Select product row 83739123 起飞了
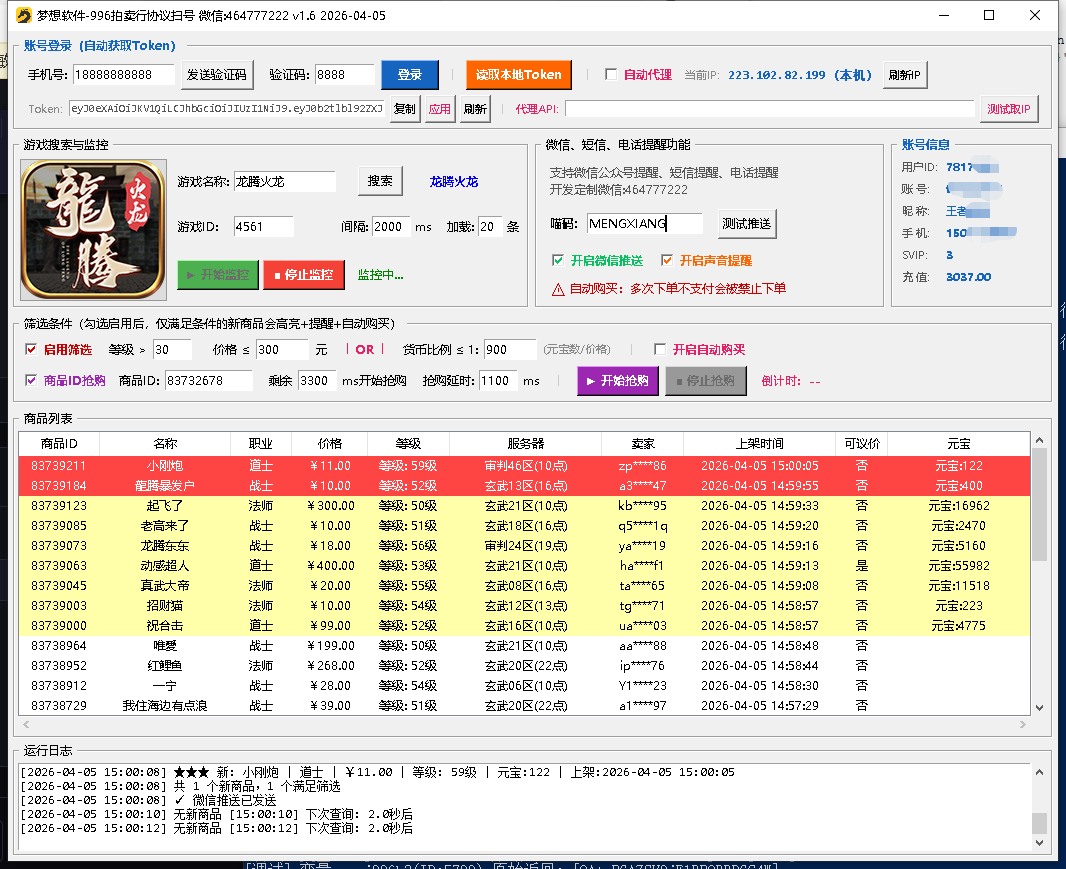The height and width of the screenshot is (869, 1066). point(524,506)
